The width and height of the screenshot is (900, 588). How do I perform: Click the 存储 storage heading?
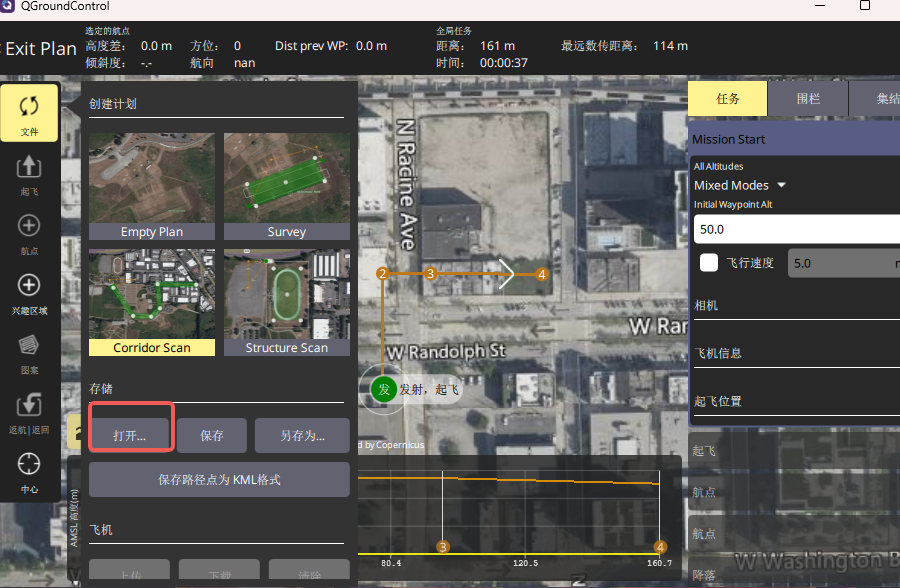point(101,389)
